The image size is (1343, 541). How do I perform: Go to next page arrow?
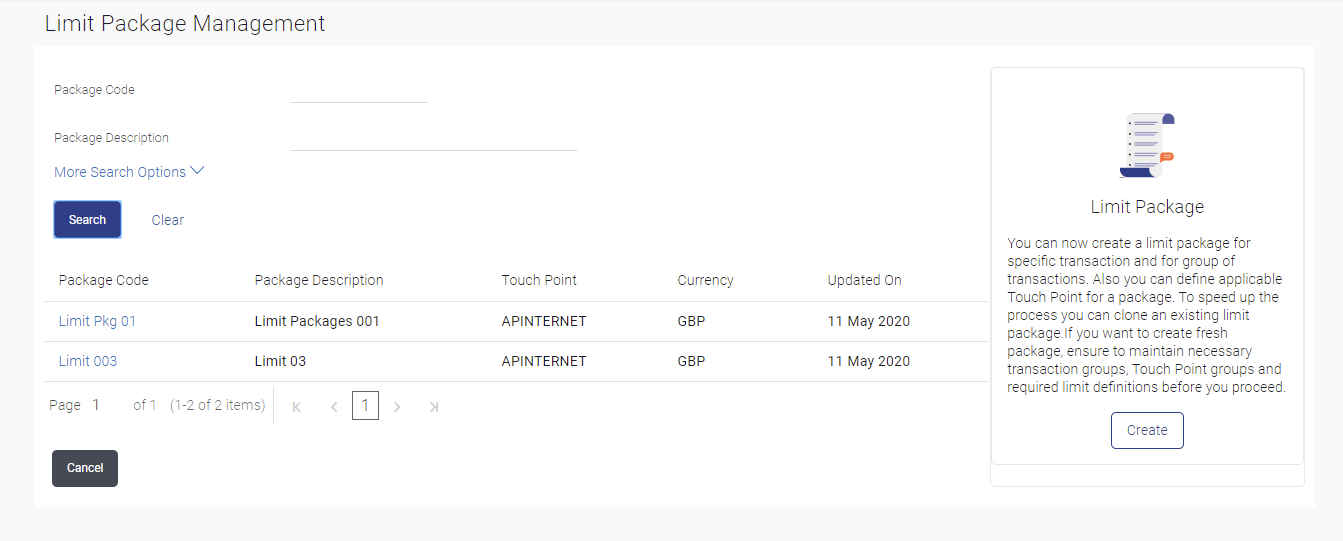tap(397, 407)
